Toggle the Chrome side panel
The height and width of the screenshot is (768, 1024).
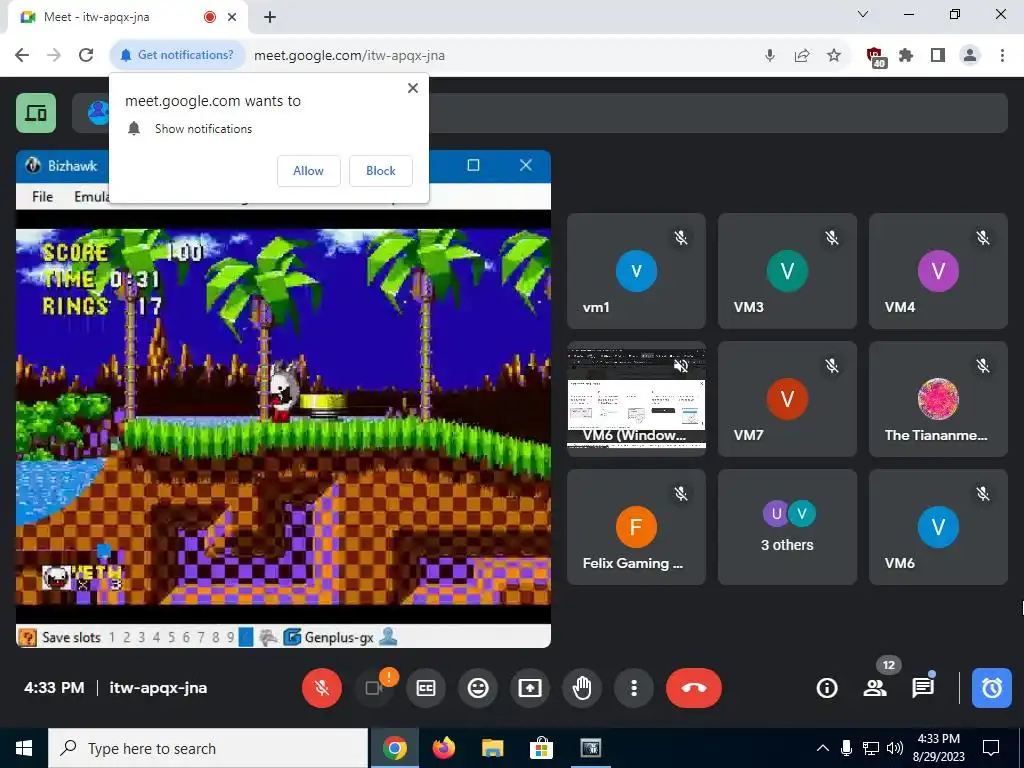[x=938, y=56]
